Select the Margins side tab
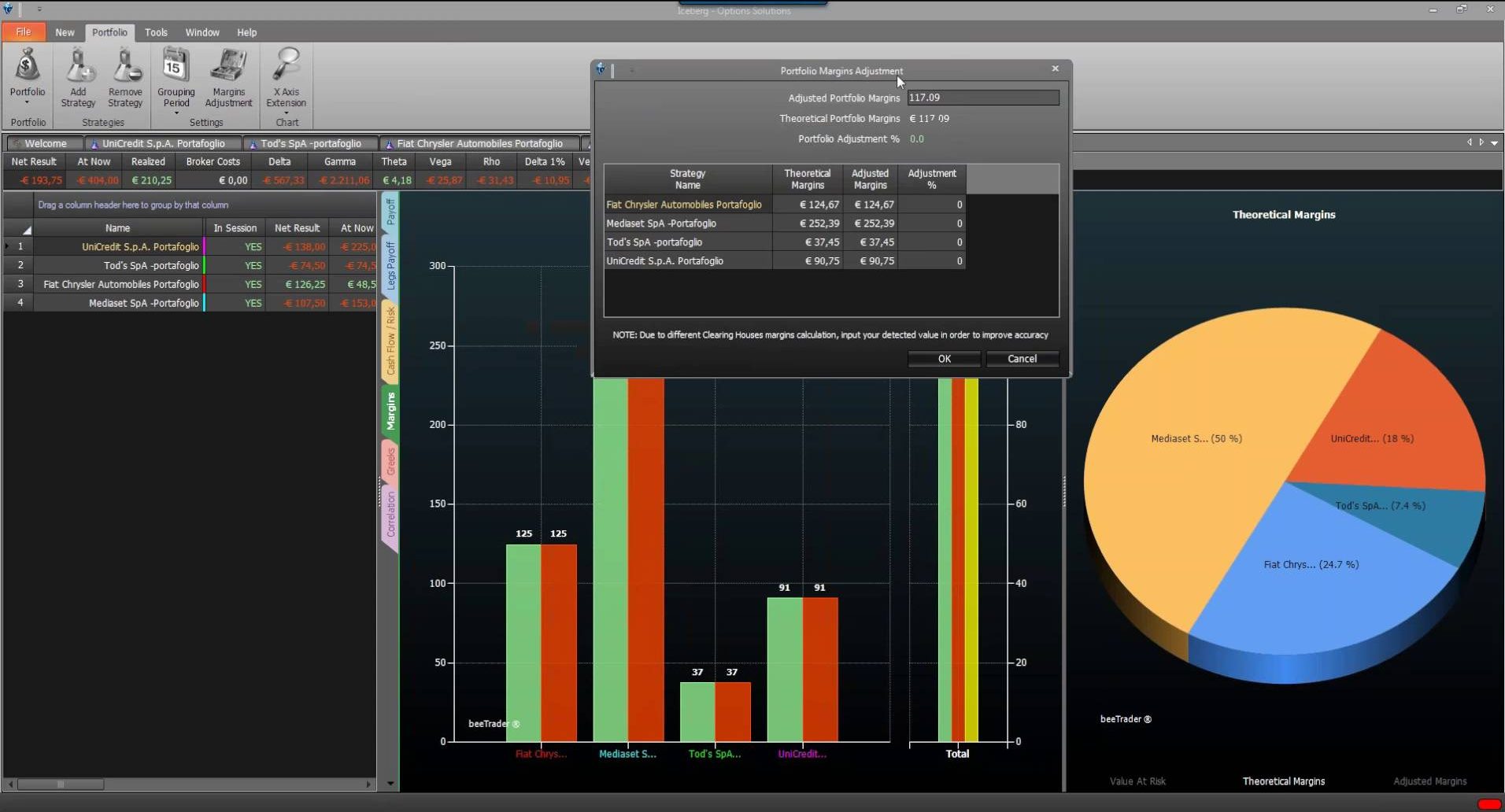 click(x=390, y=411)
